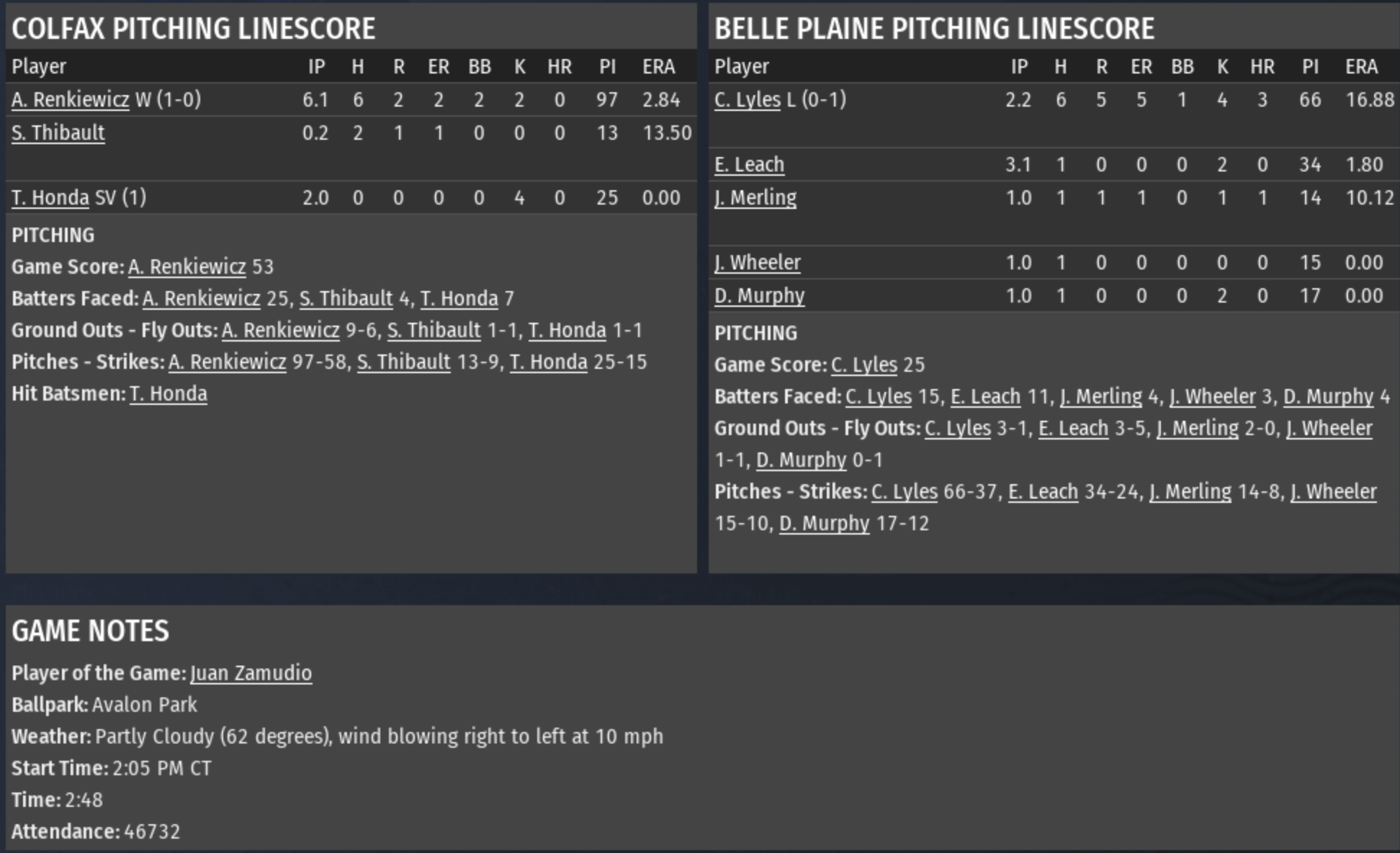Image resolution: width=1400 pixels, height=853 pixels.
Task: Select S. Thibault in Colfax Batters Faced line
Action: [x=346, y=298]
